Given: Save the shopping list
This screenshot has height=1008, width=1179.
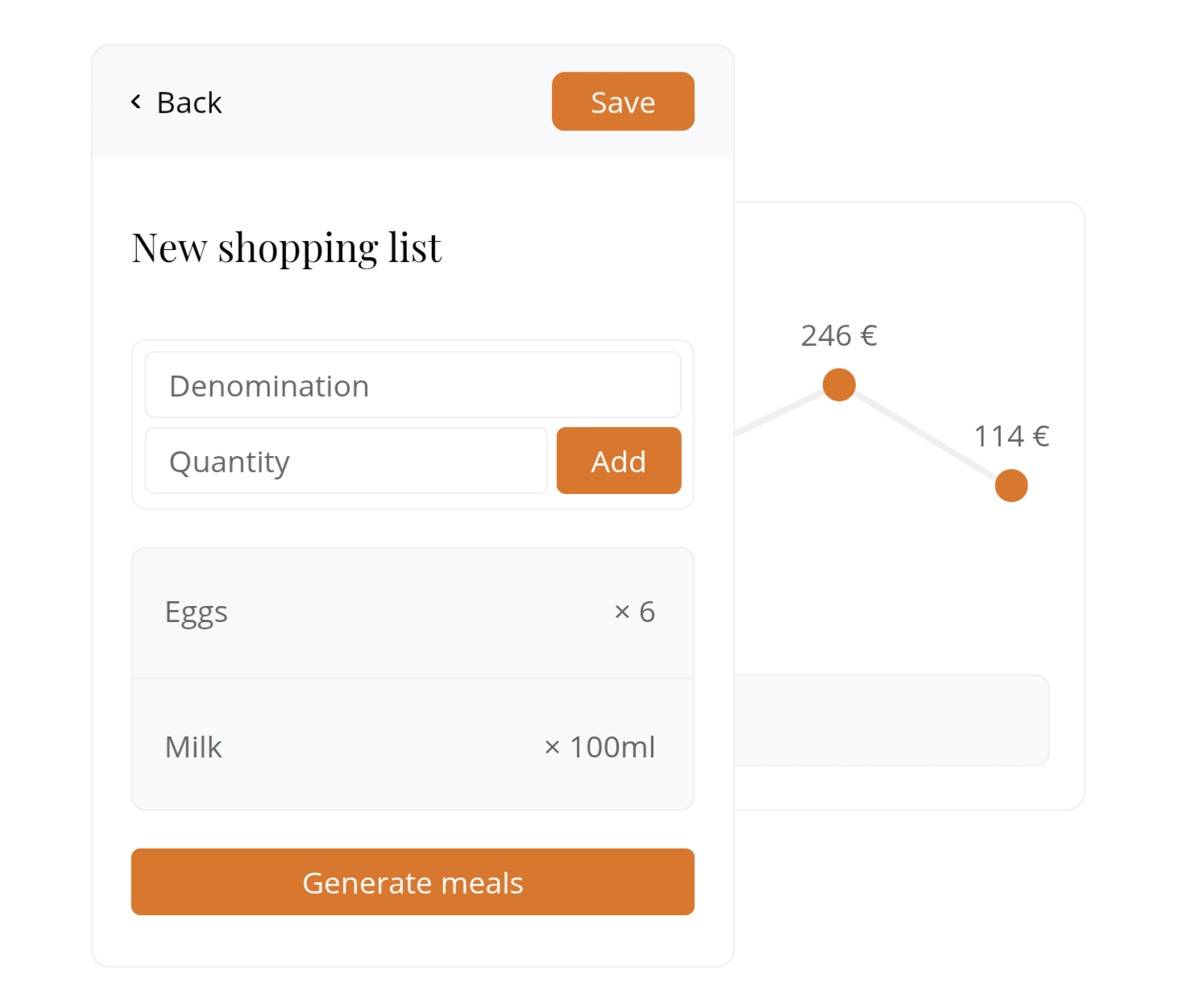Looking at the screenshot, I should (x=622, y=102).
